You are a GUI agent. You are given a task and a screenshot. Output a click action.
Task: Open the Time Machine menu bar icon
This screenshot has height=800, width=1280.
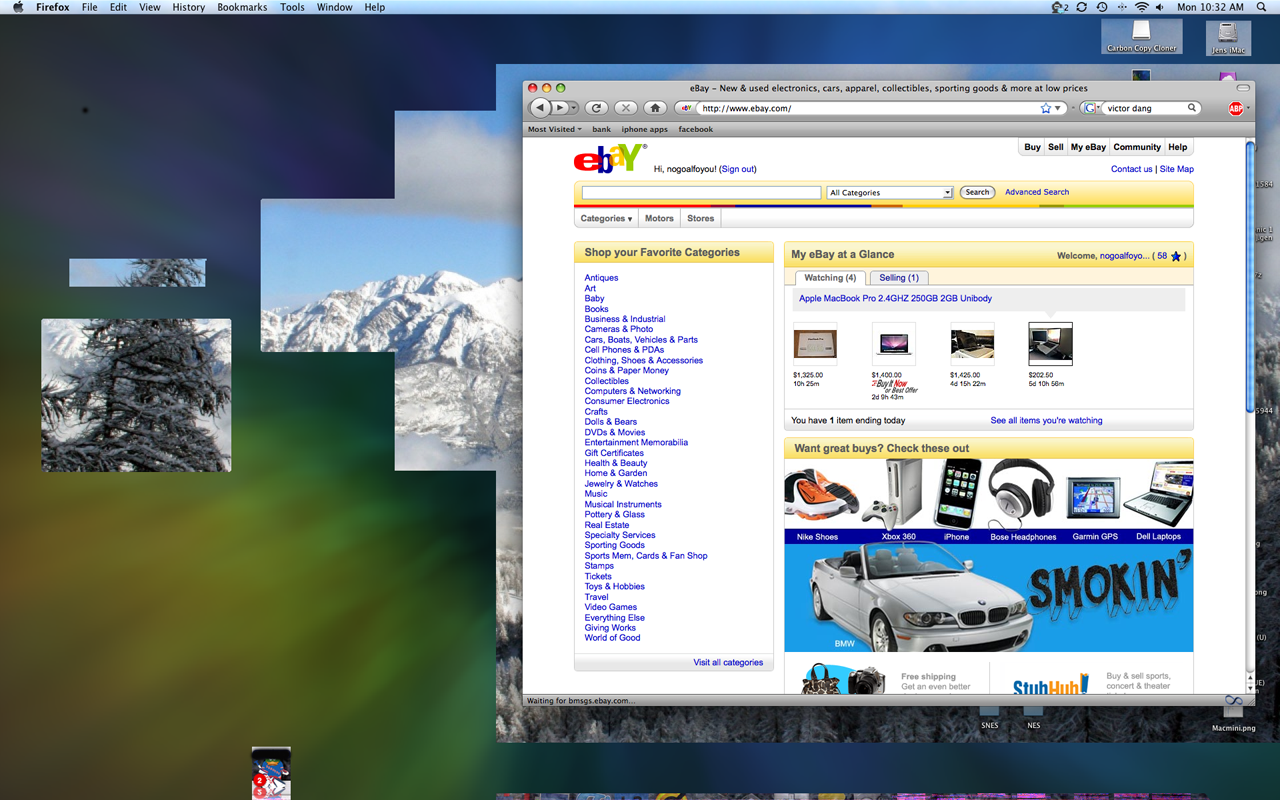[1101, 7]
